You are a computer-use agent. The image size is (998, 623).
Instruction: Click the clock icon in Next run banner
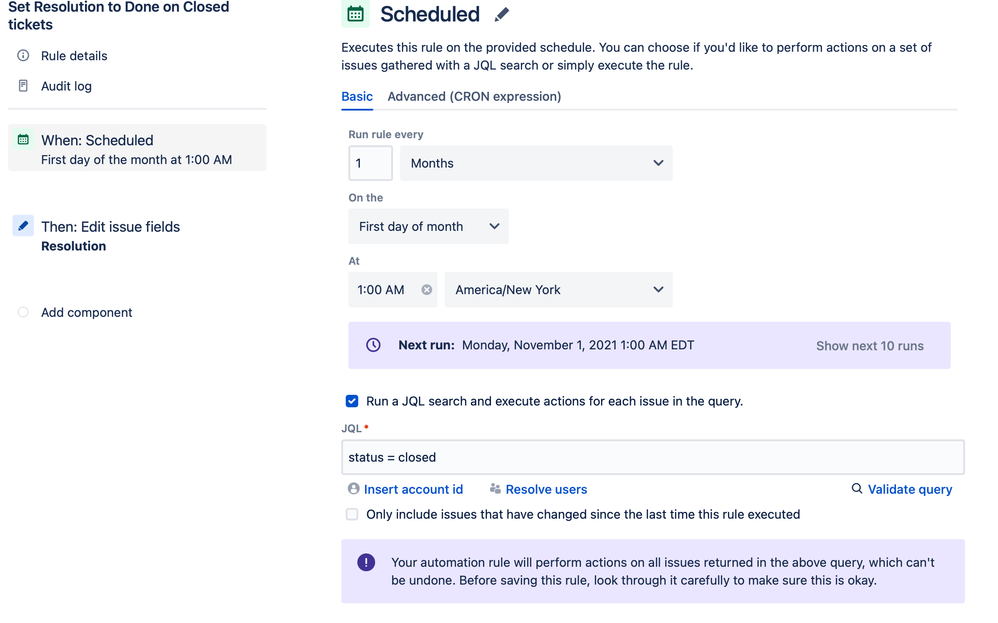pos(374,345)
